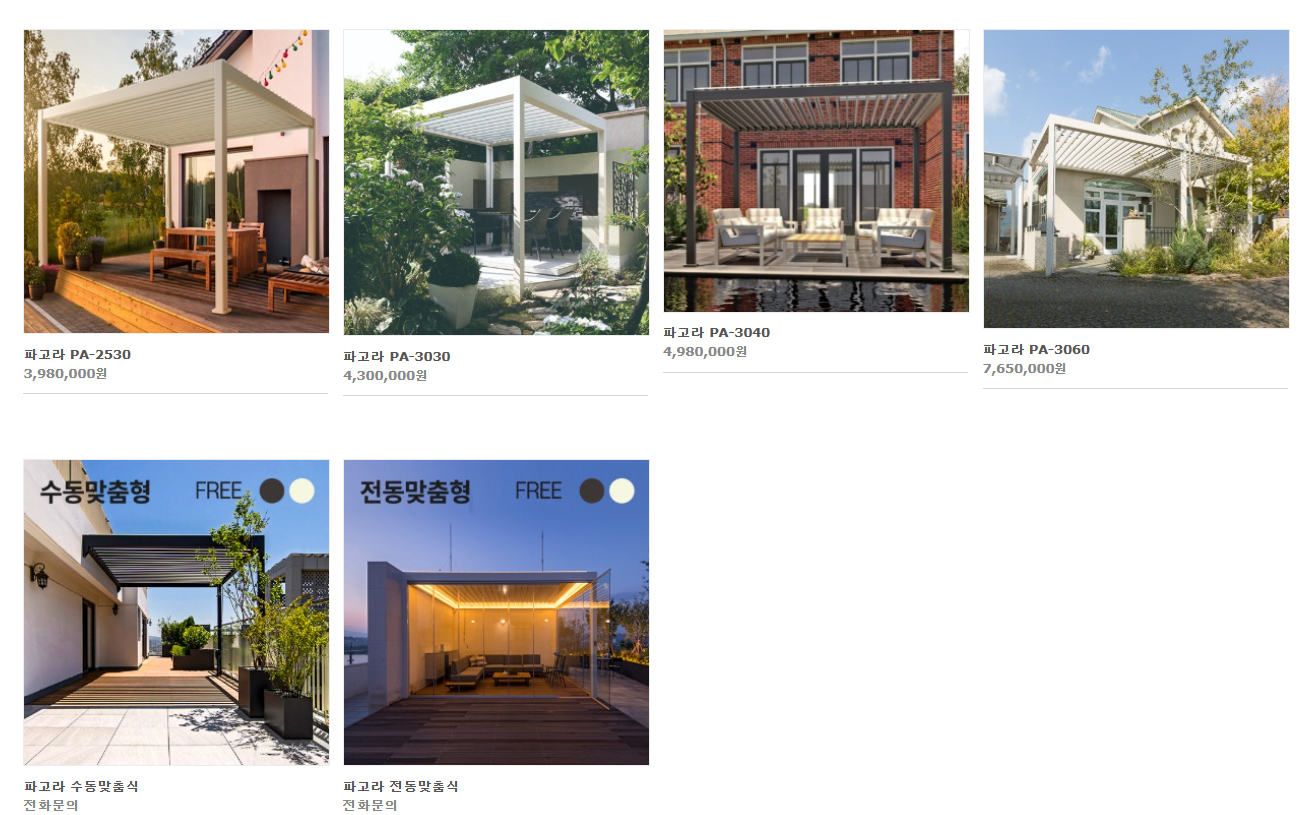Open the 파고라 전동맞춤식 product link
The height and width of the screenshot is (815, 1298).
coord(401,787)
